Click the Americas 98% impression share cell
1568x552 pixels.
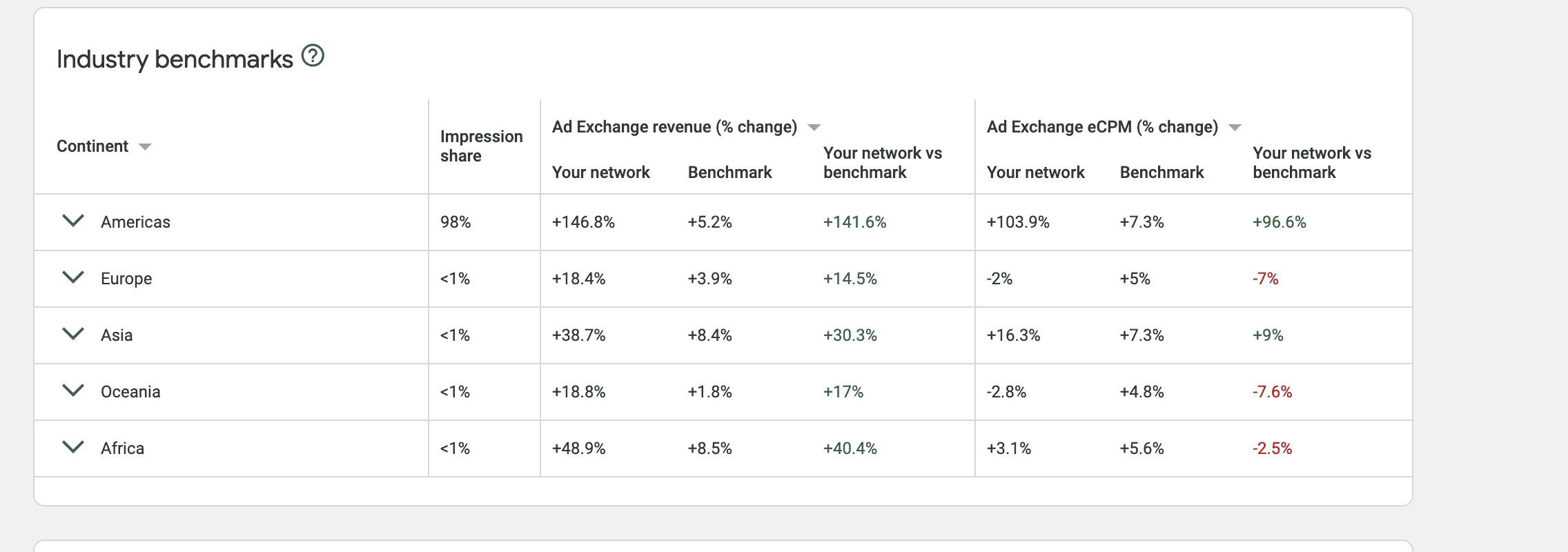(455, 222)
